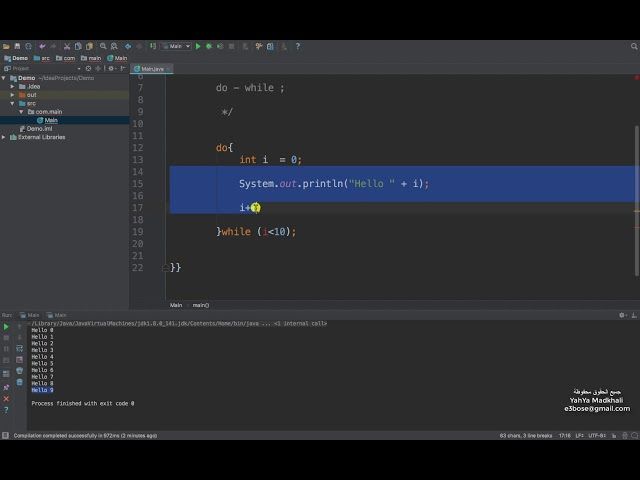Click Main in editor breadcrumb bar
Screen dimensions: 640x480
pyautogui.click(x=176, y=305)
